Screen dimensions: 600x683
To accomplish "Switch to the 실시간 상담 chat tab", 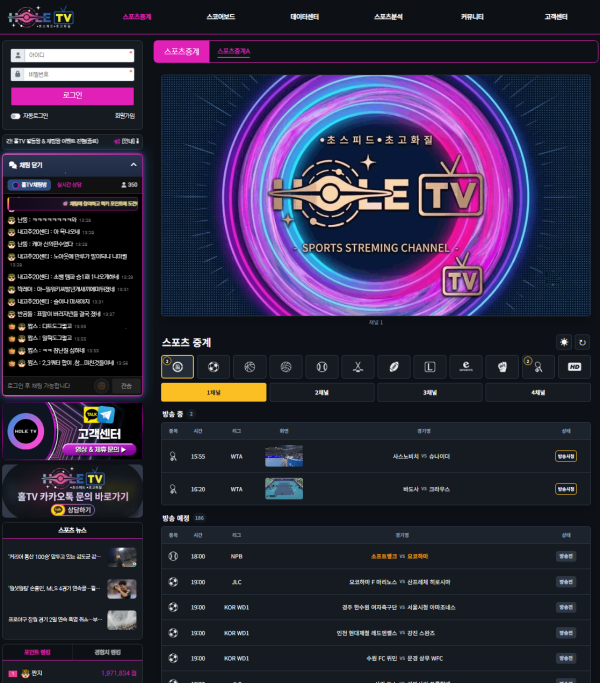I will [69, 185].
